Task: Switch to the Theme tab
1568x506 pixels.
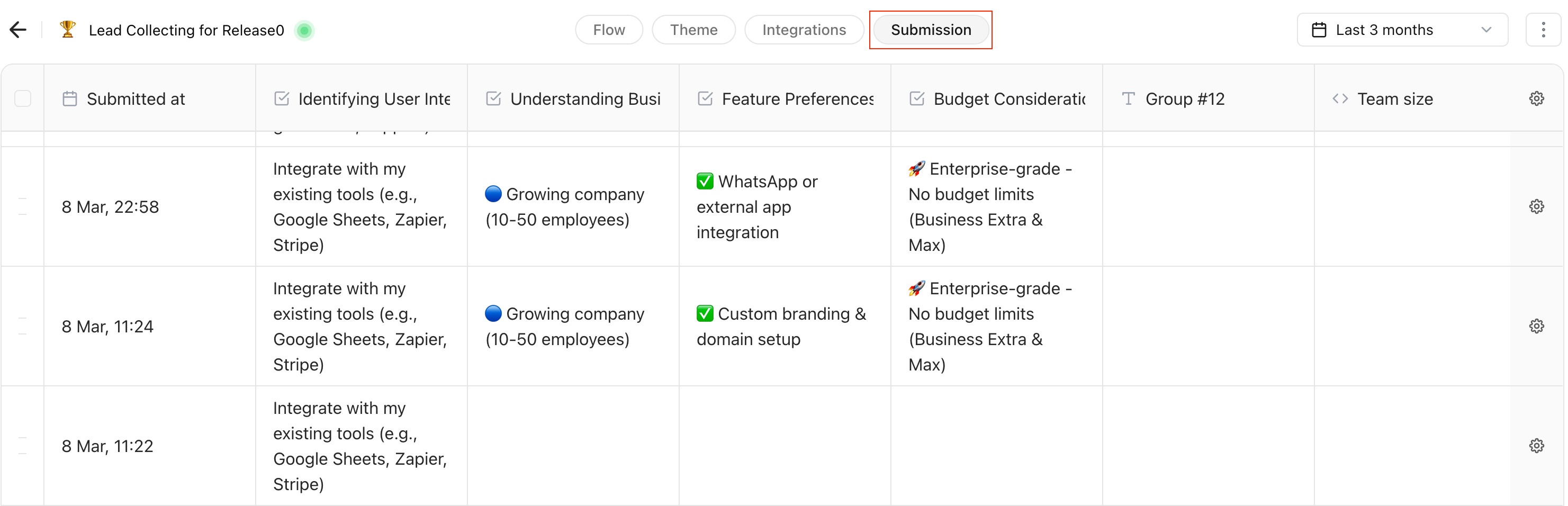Action: point(693,30)
